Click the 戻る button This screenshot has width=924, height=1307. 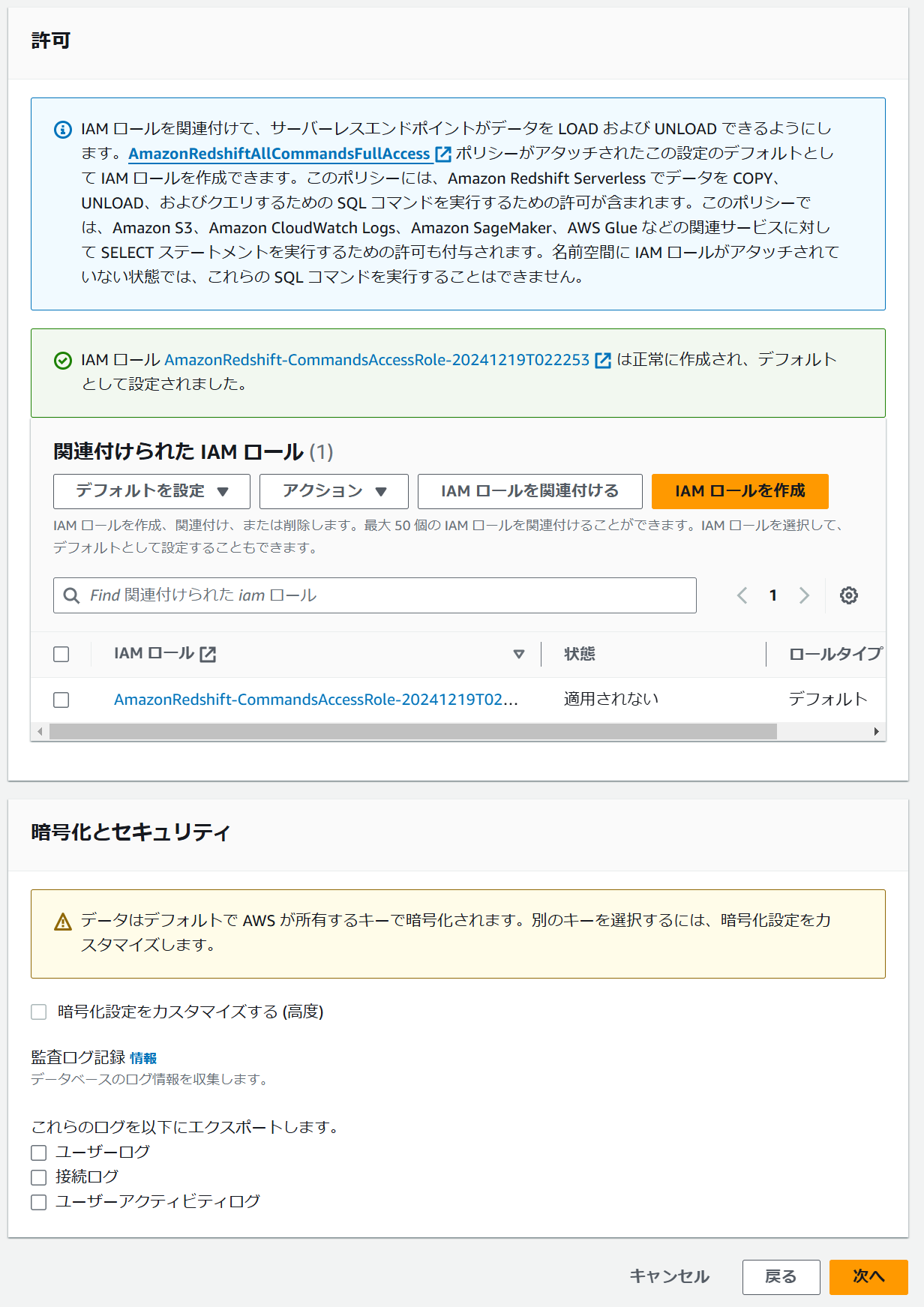coord(781,1277)
